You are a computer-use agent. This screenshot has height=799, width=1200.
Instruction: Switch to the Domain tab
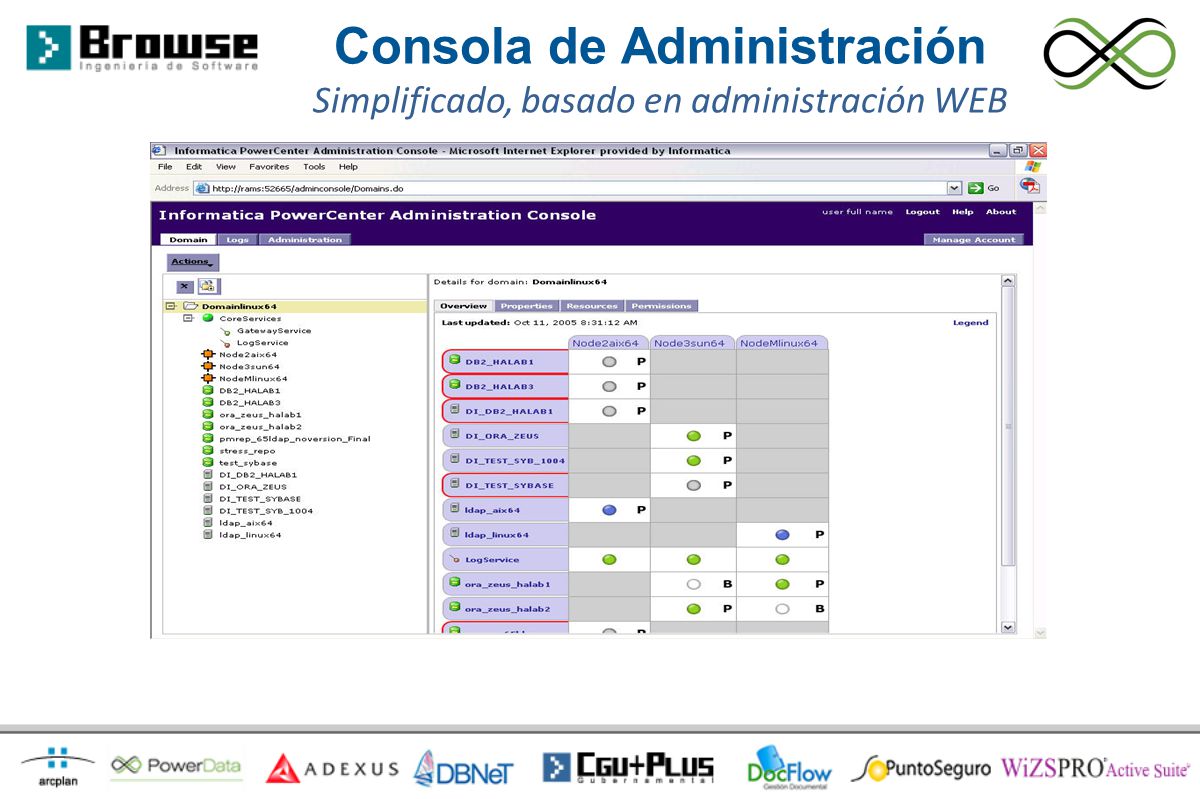click(187, 240)
